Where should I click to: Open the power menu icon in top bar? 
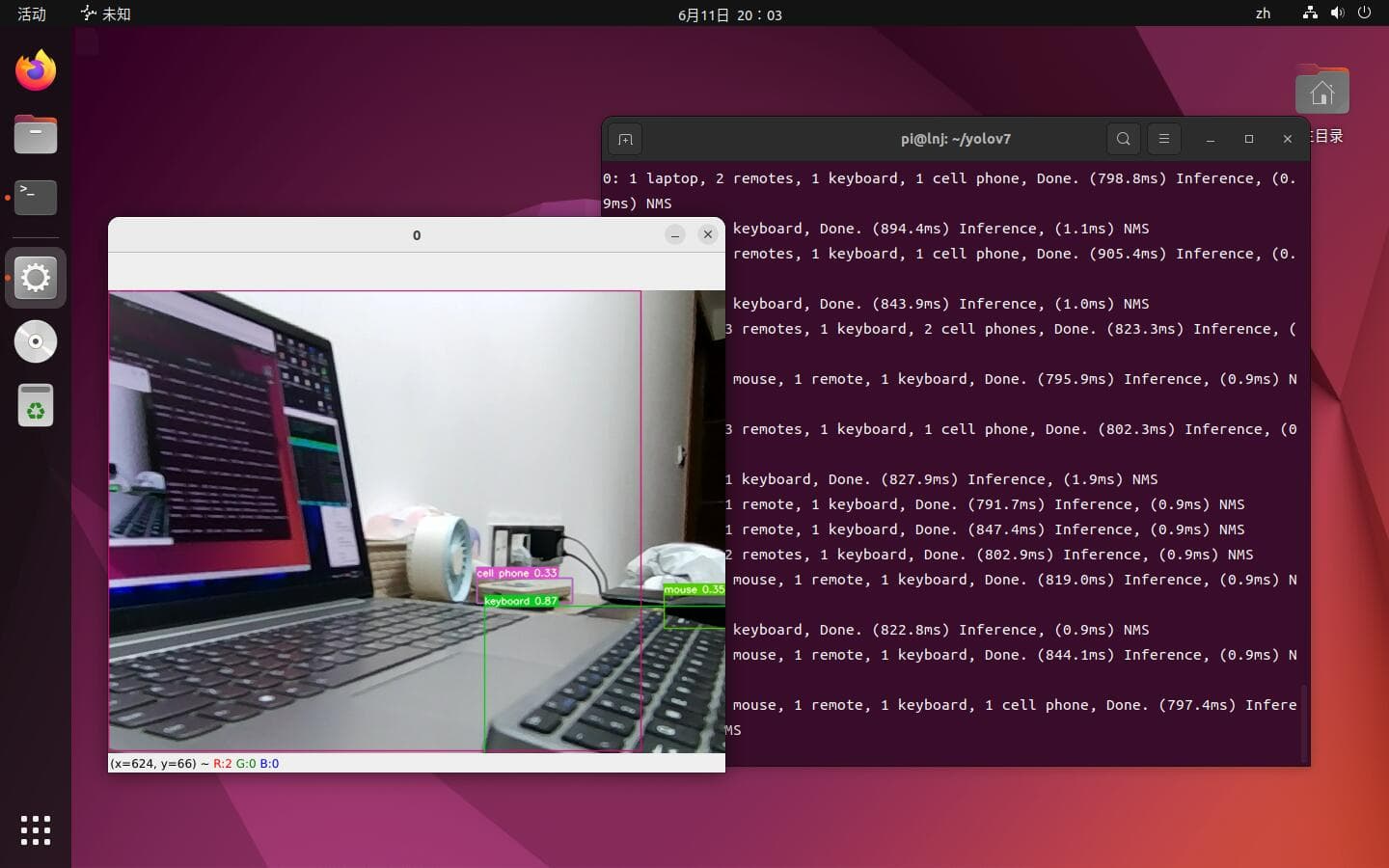(1364, 14)
